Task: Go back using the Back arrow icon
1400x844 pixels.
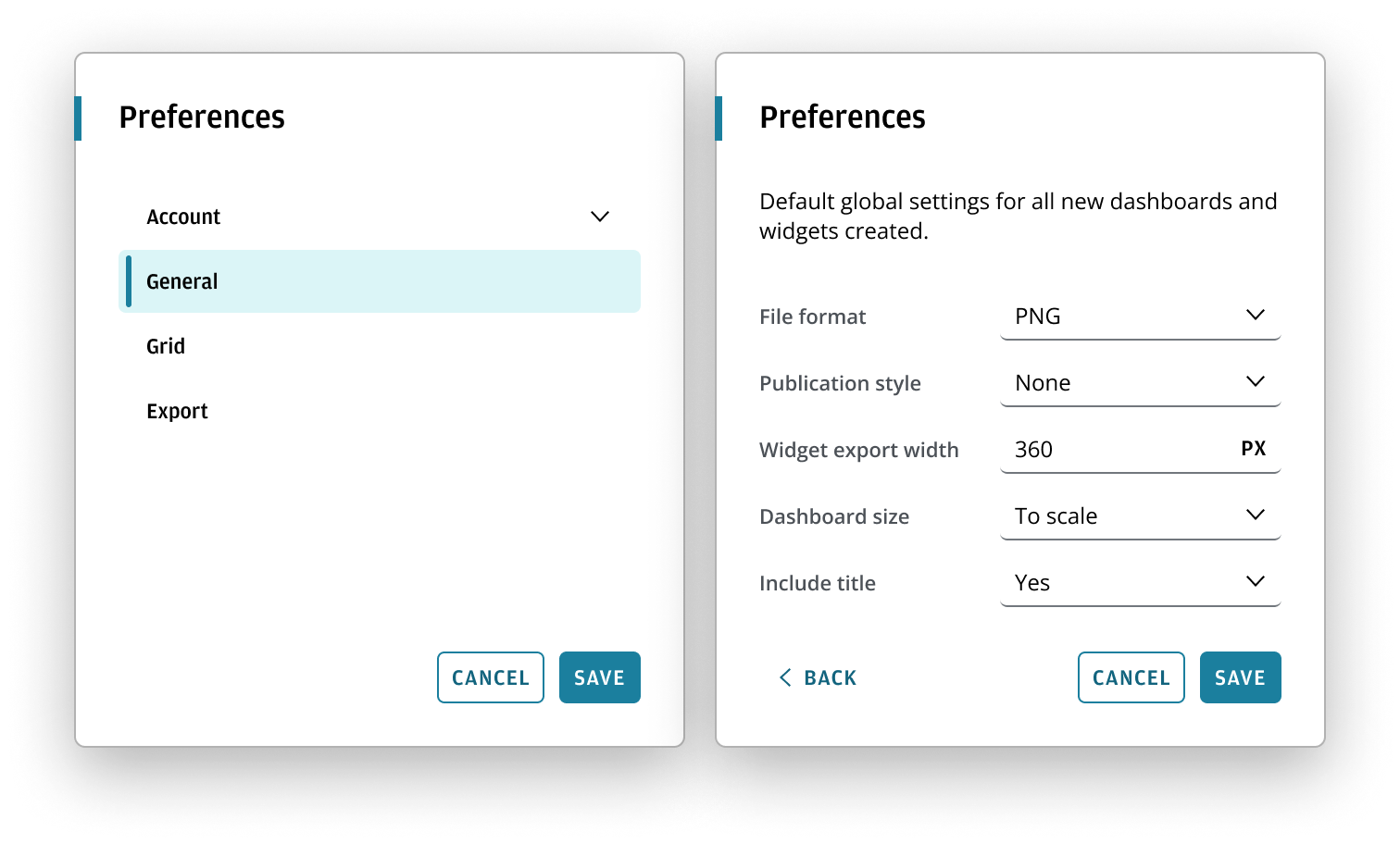Action: (x=786, y=677)
